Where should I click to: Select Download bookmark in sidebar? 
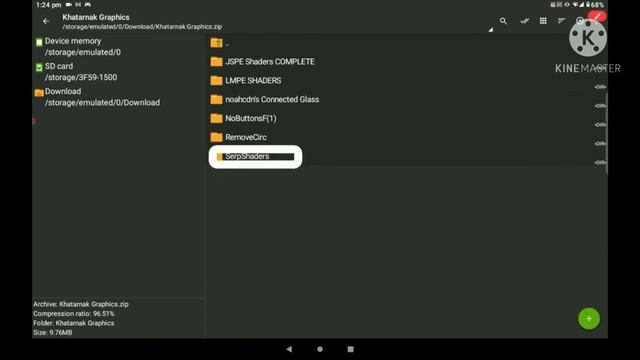click(x=118, y=97)
